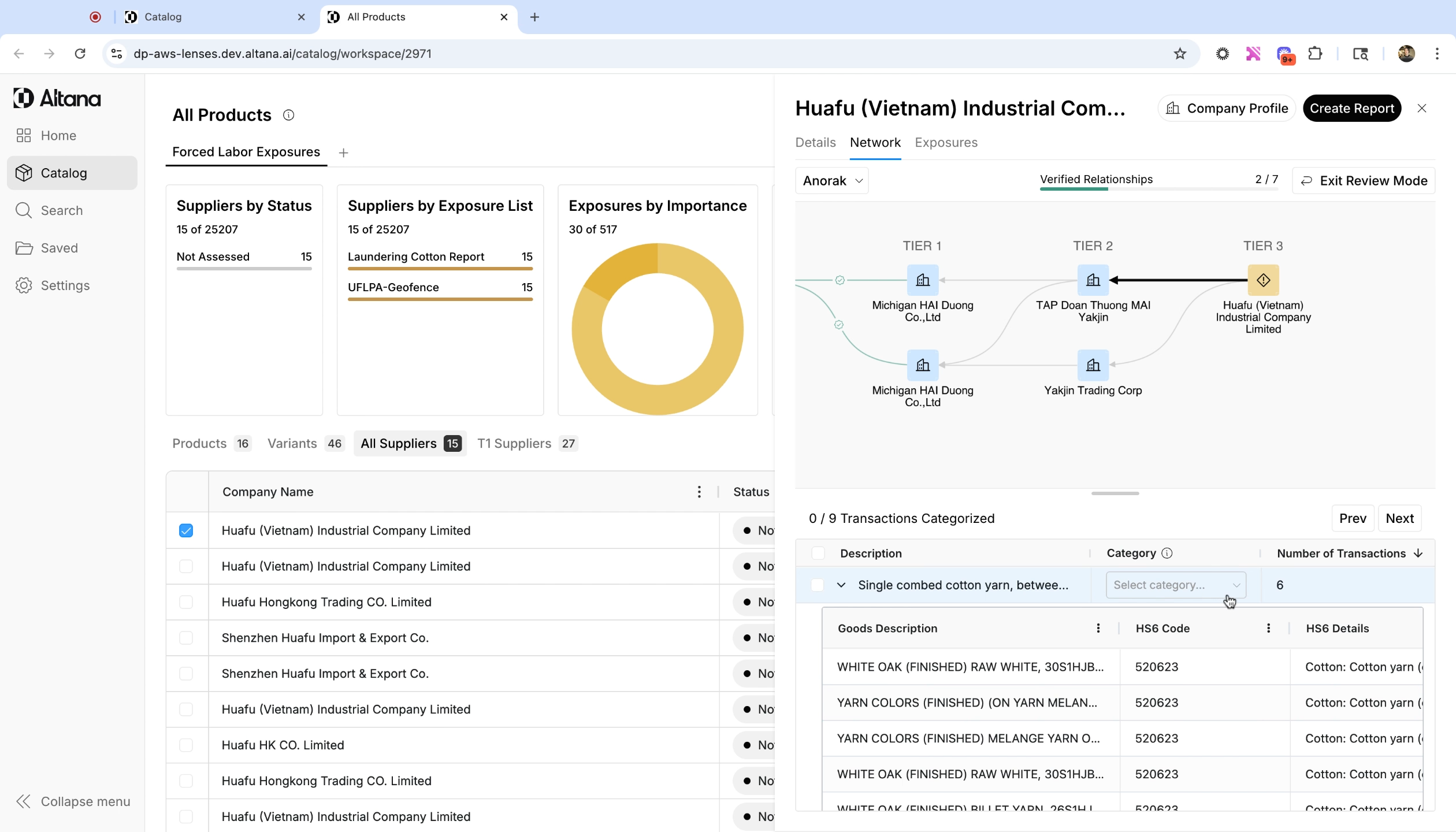The height and width of the screenshot is (832, 1456).
Task: Click the Create Report button
Action: pos(1351,109)
